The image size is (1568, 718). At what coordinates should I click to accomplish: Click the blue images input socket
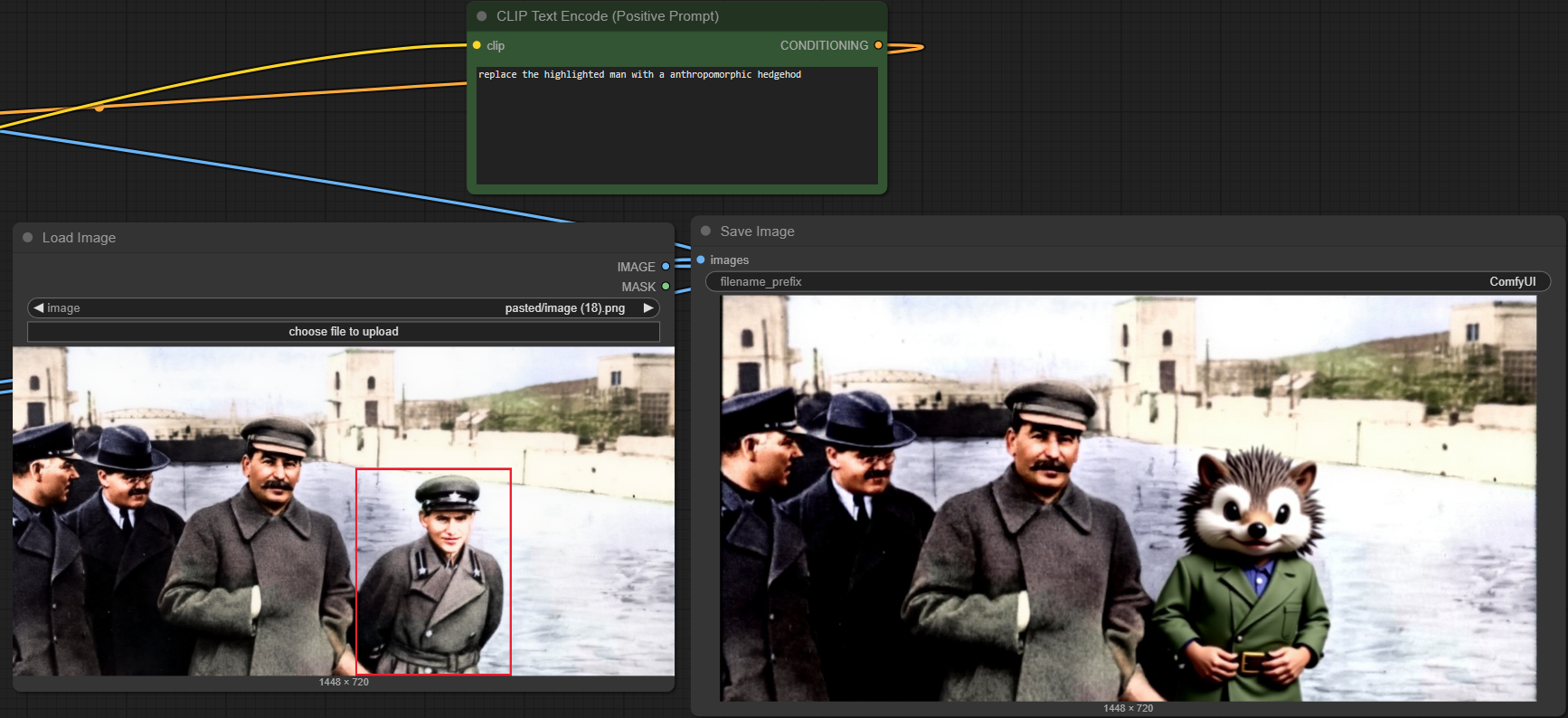pyautogui.click(x=701, y=260)
